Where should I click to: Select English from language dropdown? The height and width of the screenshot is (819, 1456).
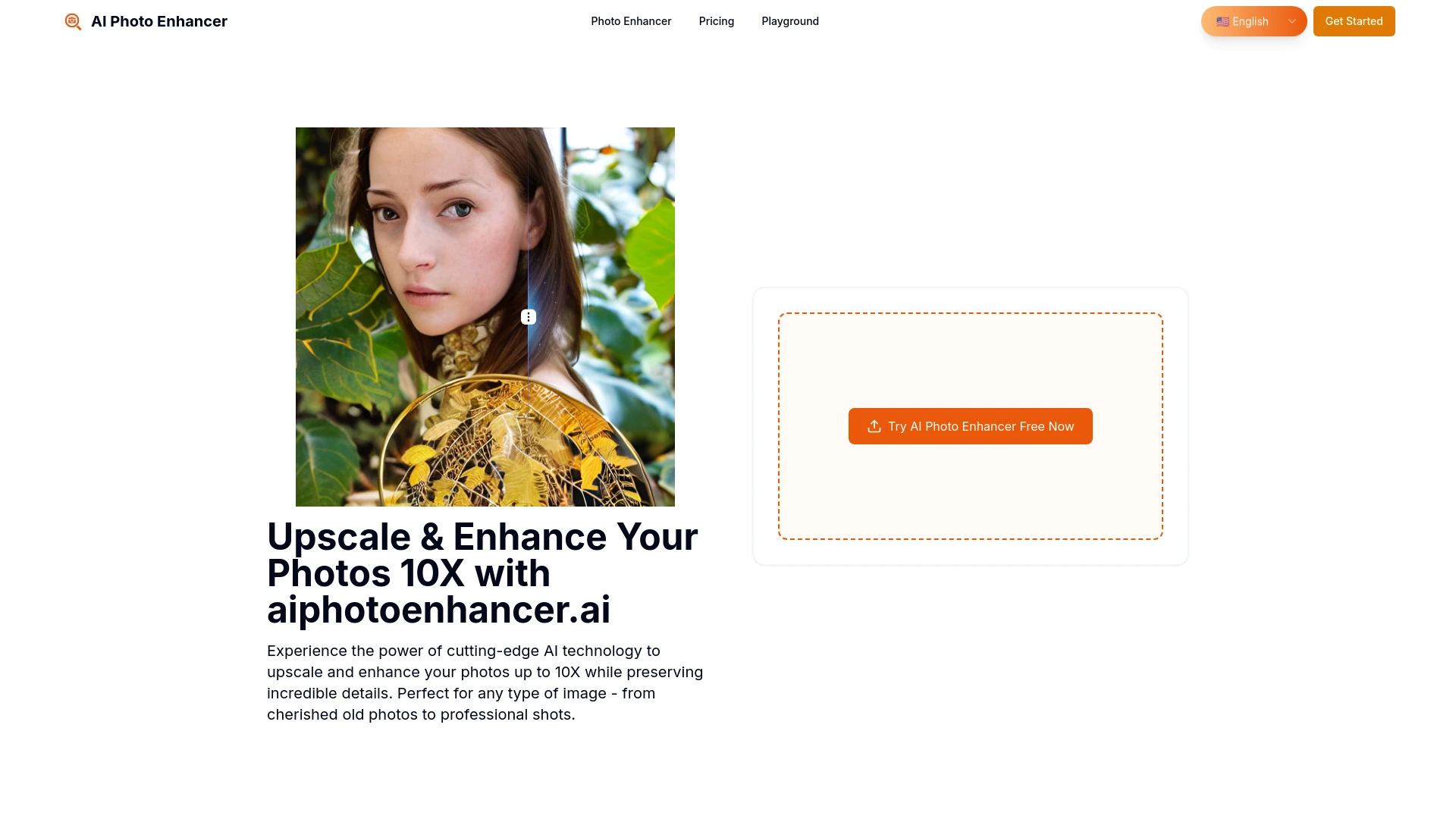(x=1254, y=21)
